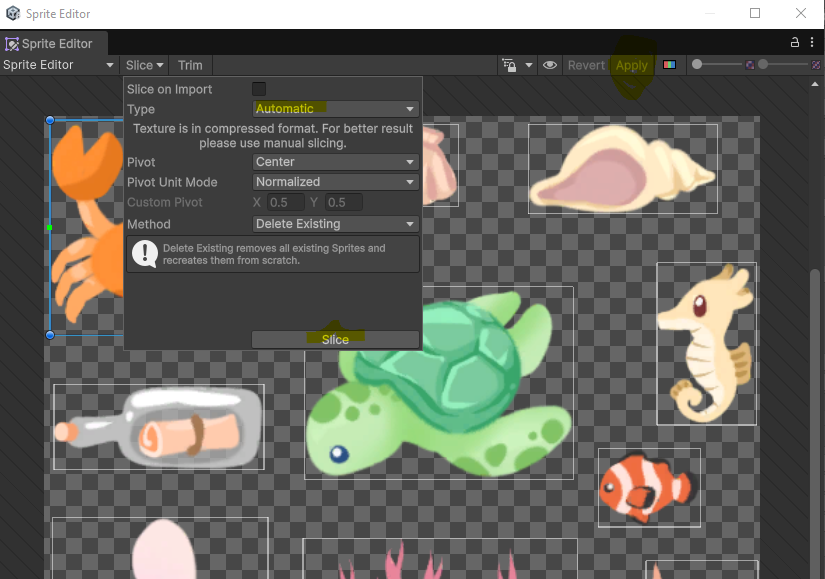
Task: Click the 'Pivot Unit Mode' label
Action: (172, 182)
